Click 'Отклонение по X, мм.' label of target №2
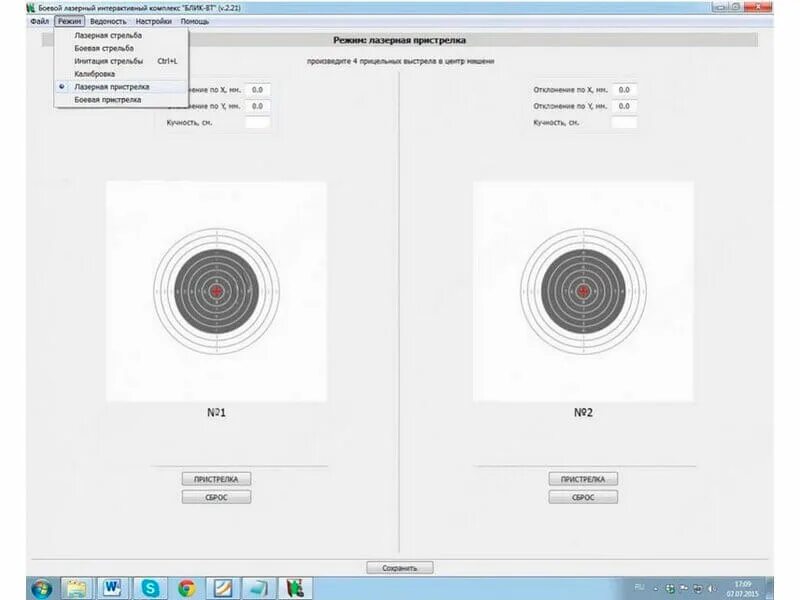Viewport: 800px width, 600px height. click(570, 90)
